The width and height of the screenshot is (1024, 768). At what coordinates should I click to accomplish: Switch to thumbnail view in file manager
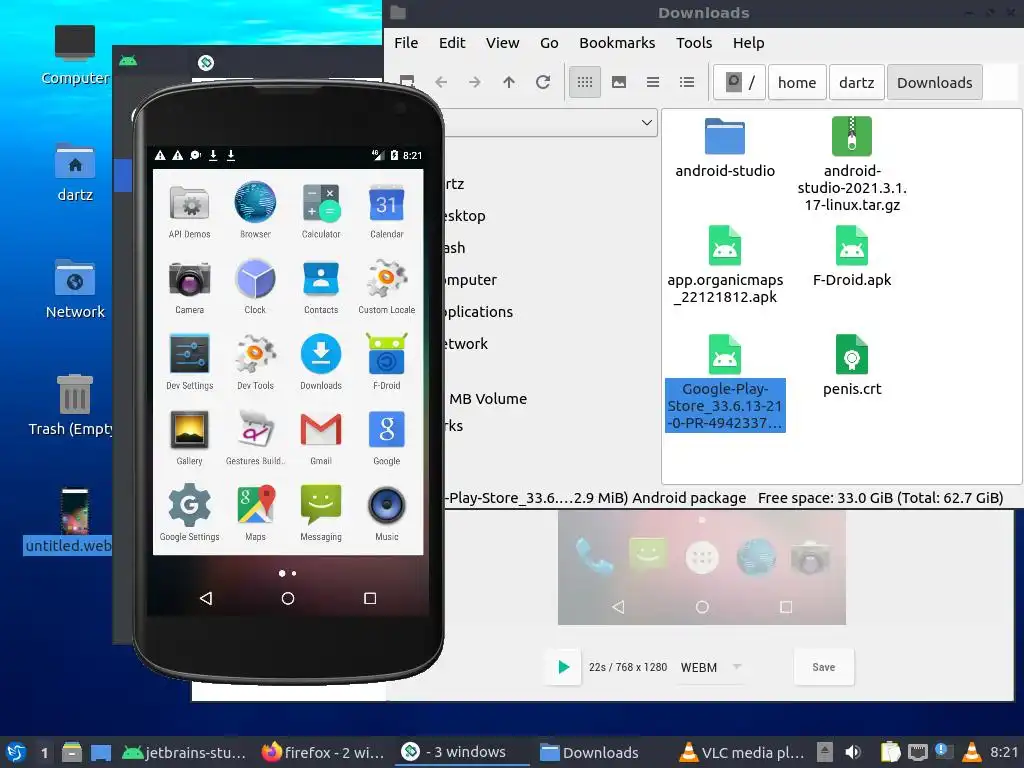click(619, 82)
